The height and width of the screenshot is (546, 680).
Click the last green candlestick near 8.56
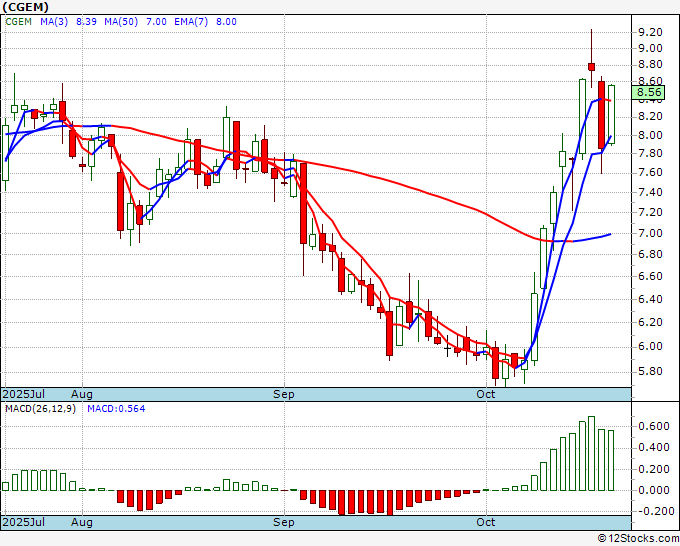point(611,114)
